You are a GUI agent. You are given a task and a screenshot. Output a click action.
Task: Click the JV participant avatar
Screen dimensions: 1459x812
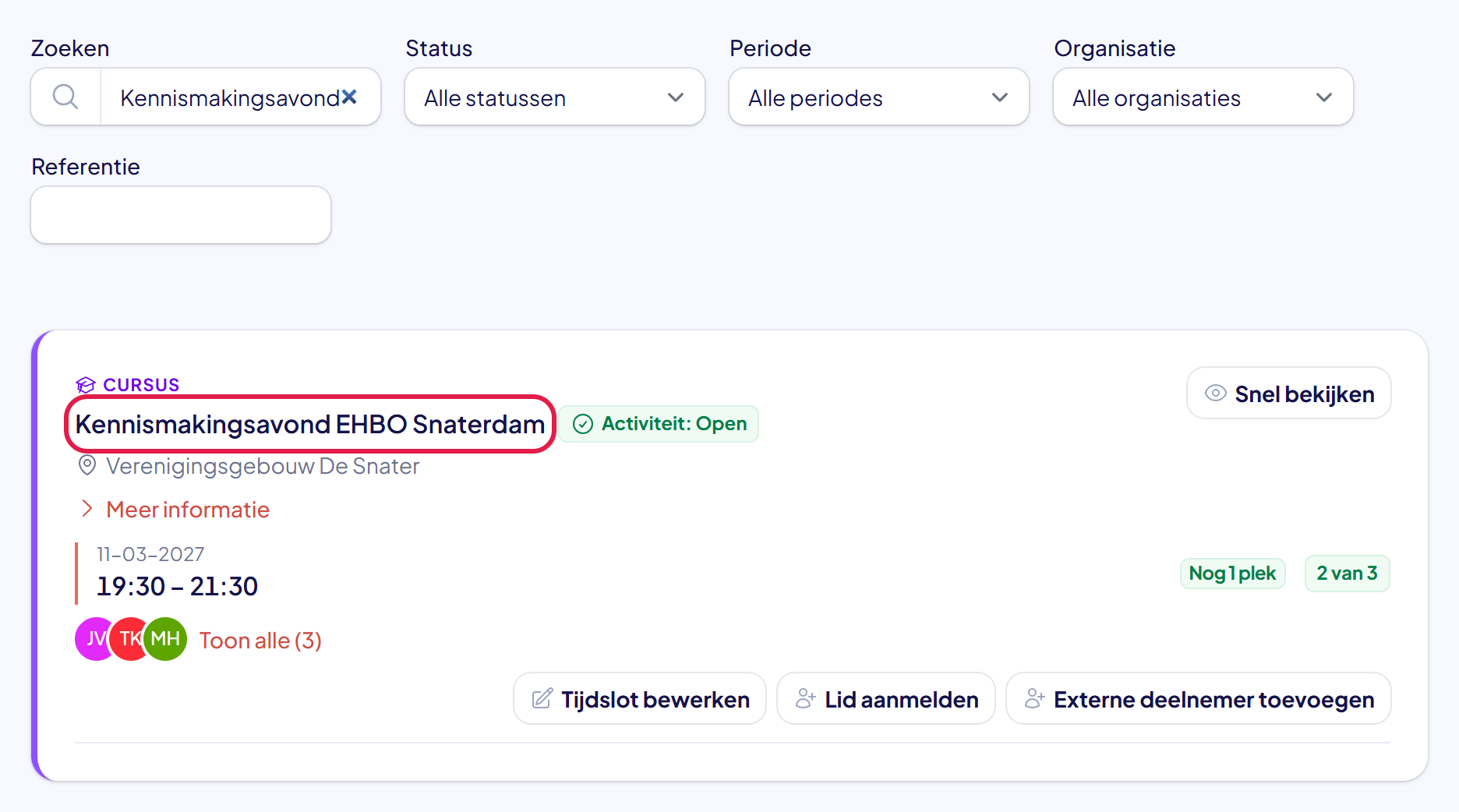click(93, 639)
